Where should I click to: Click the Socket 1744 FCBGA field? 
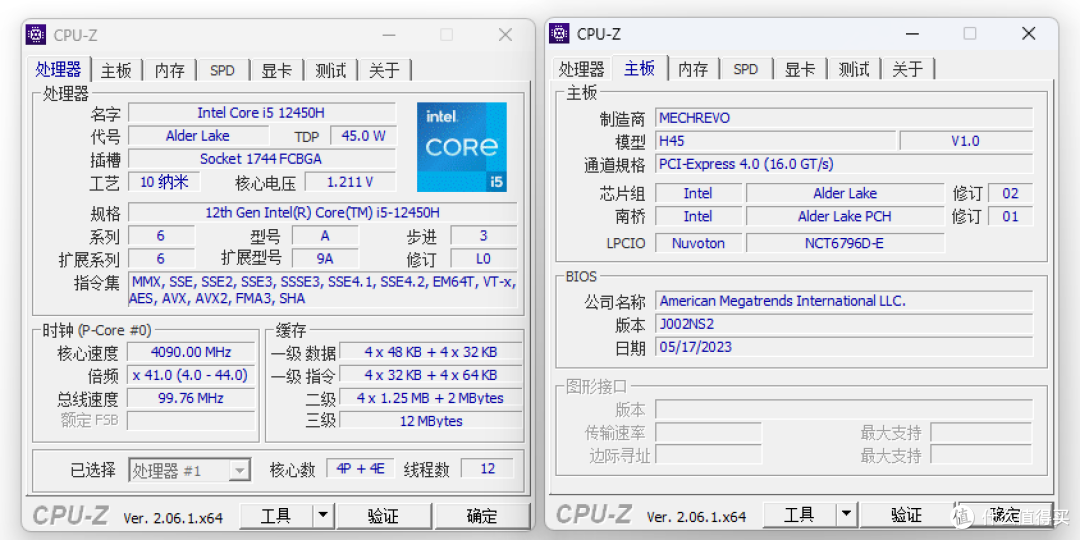coord(262,158)
